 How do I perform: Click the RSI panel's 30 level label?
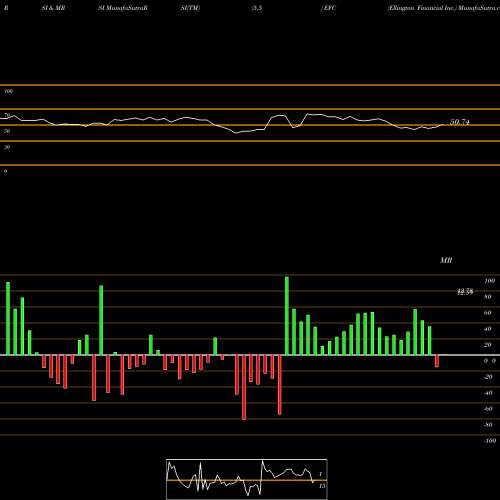coord(7,147)
